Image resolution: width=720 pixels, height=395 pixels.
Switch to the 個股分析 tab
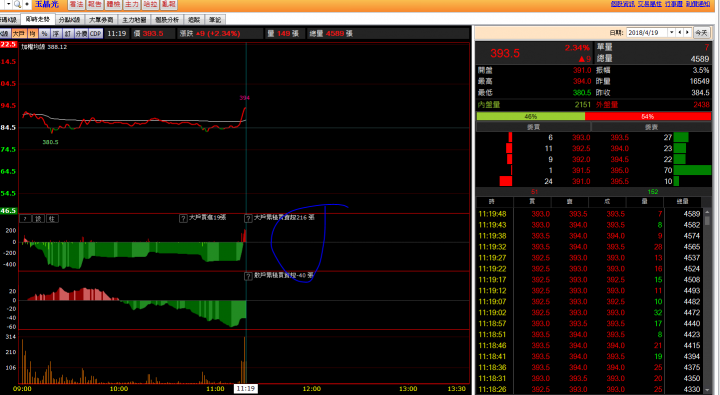167,20
